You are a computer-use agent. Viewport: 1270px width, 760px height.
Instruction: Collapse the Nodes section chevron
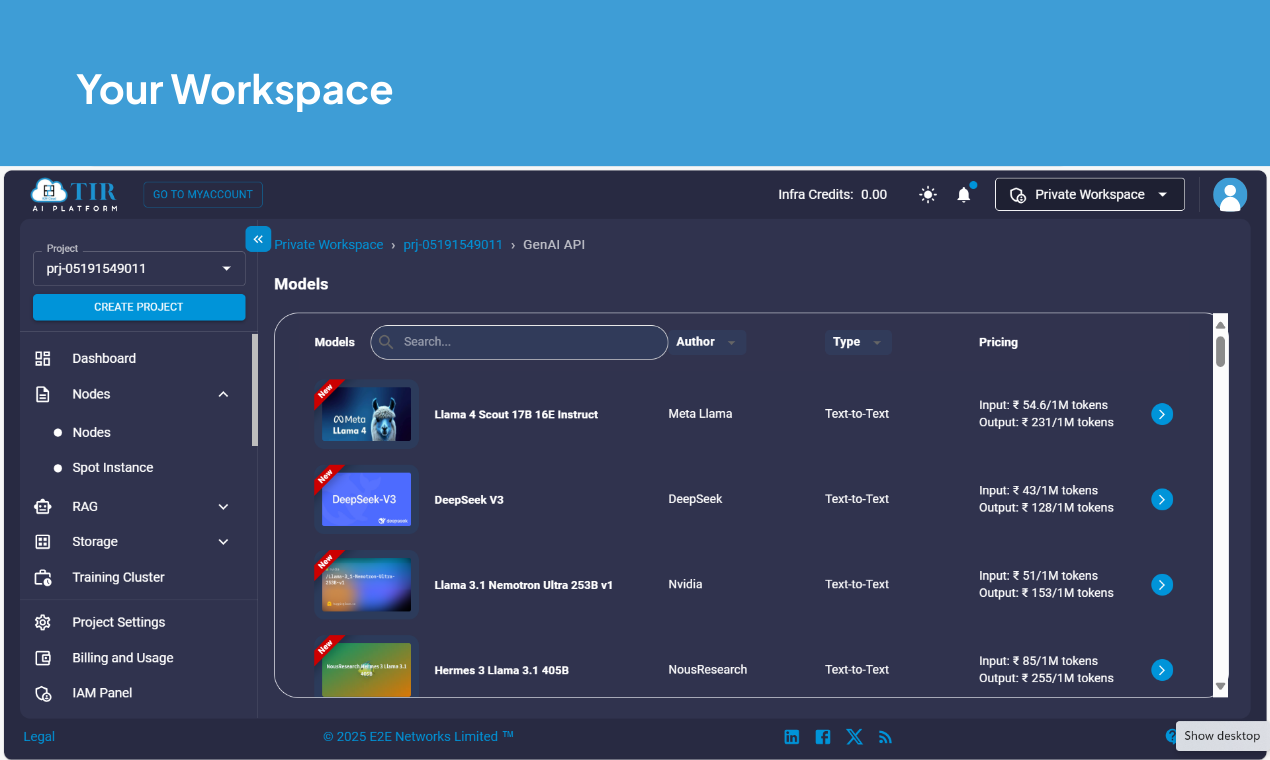(x=223, y=394)
